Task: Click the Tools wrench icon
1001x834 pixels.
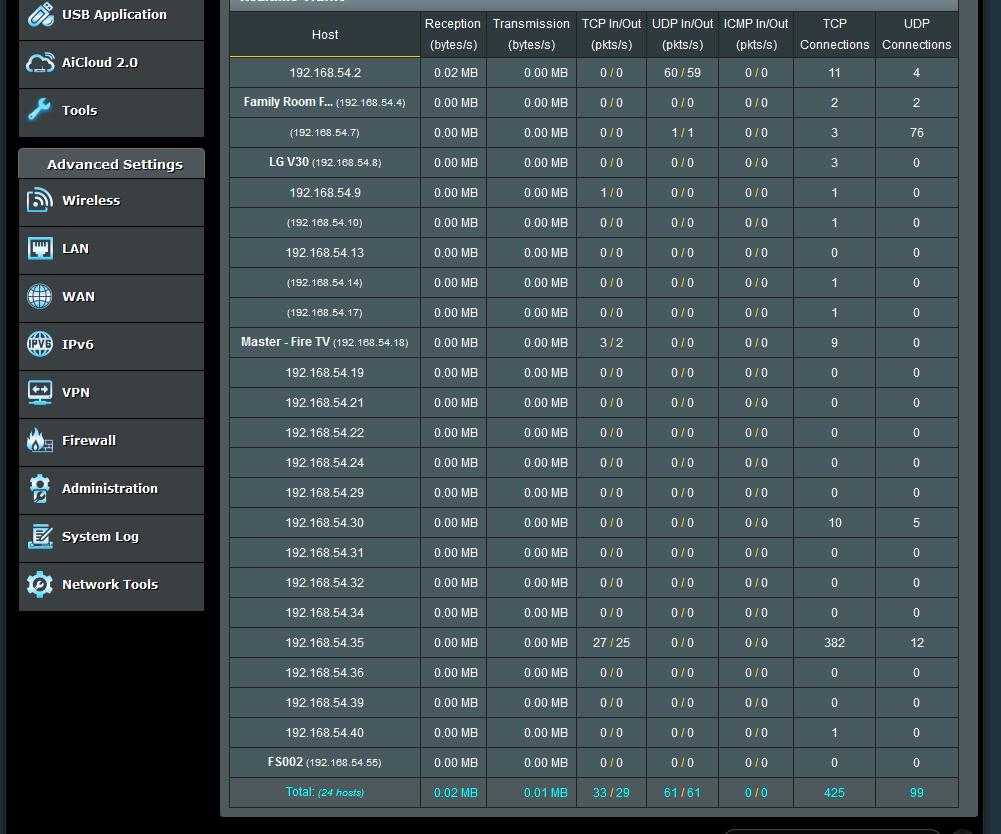Action: pos(40,110)
